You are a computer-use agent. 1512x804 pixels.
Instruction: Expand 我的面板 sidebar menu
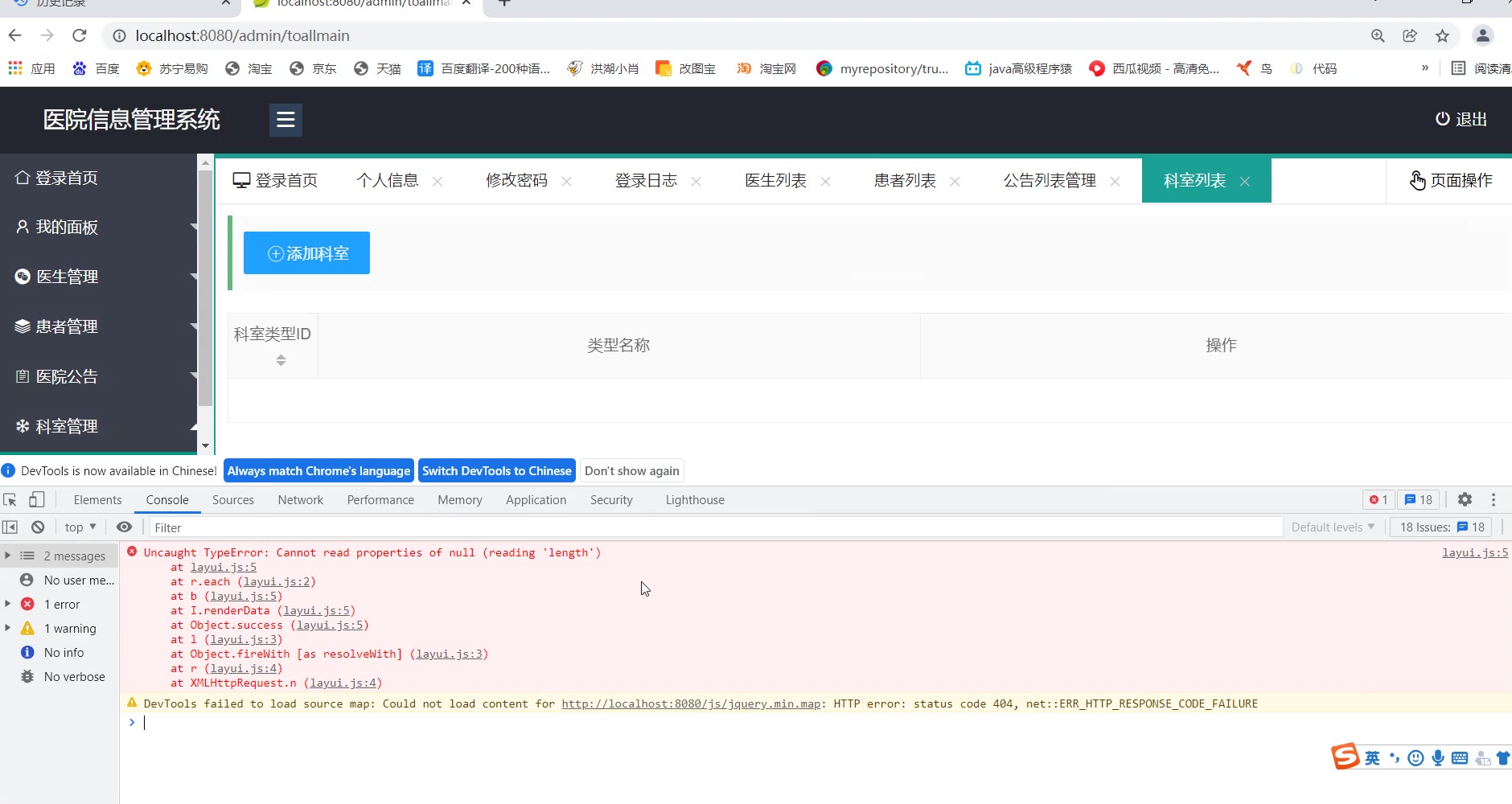point(98,227)
